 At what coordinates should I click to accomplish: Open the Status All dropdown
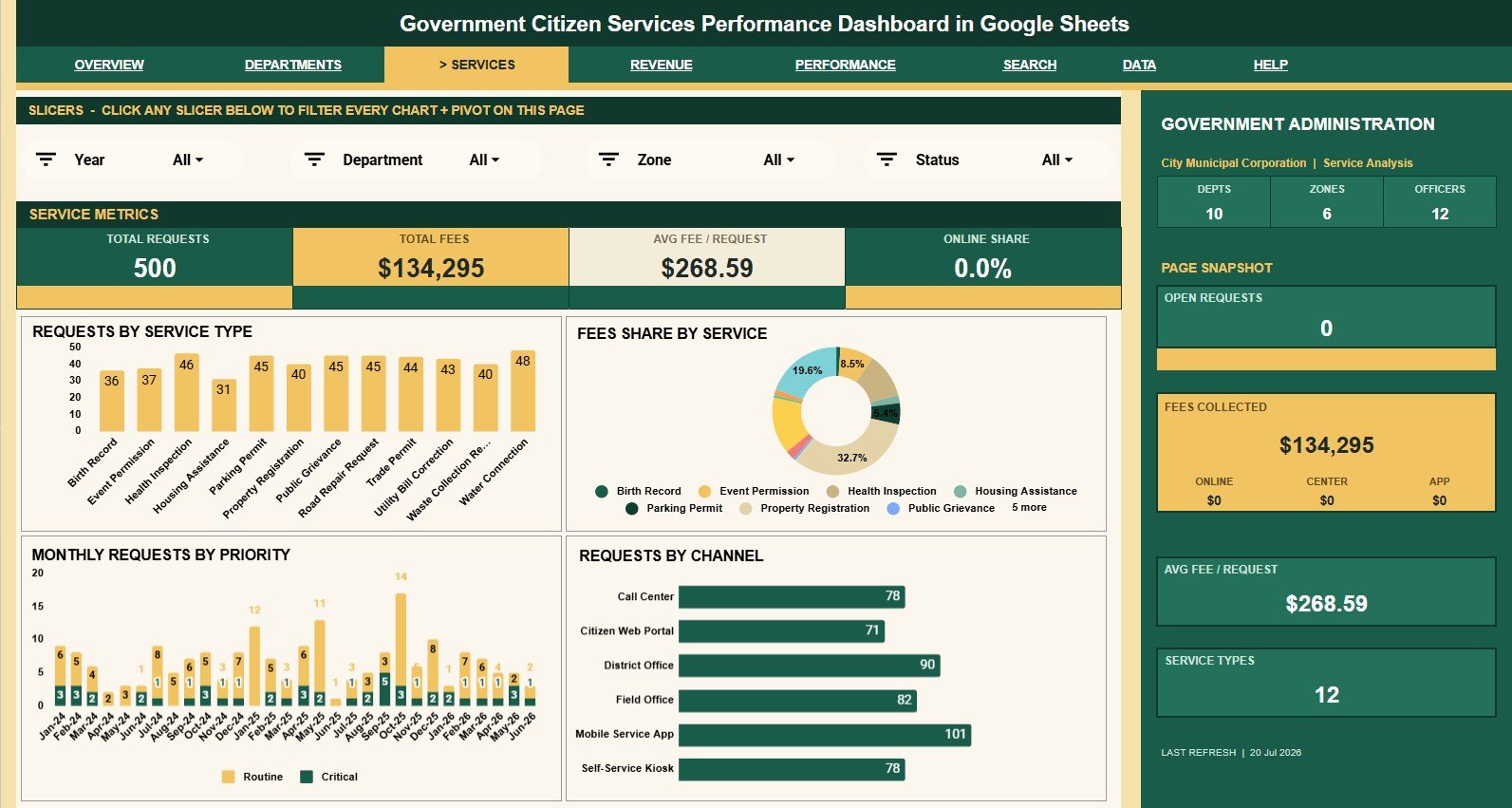1057,160
